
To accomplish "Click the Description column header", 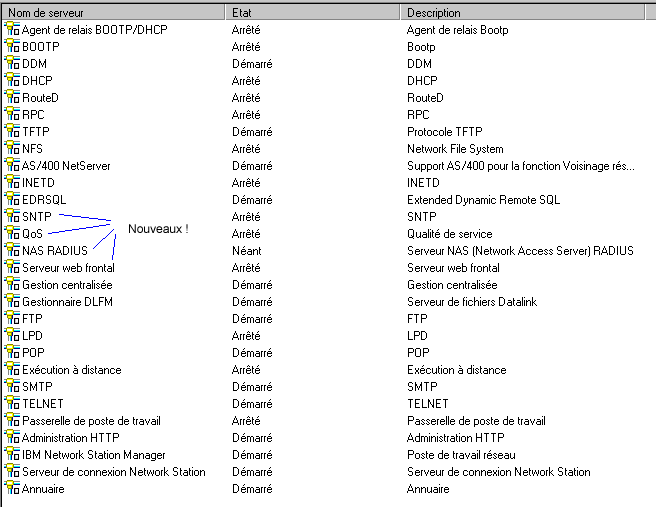I will click(523, 13).
